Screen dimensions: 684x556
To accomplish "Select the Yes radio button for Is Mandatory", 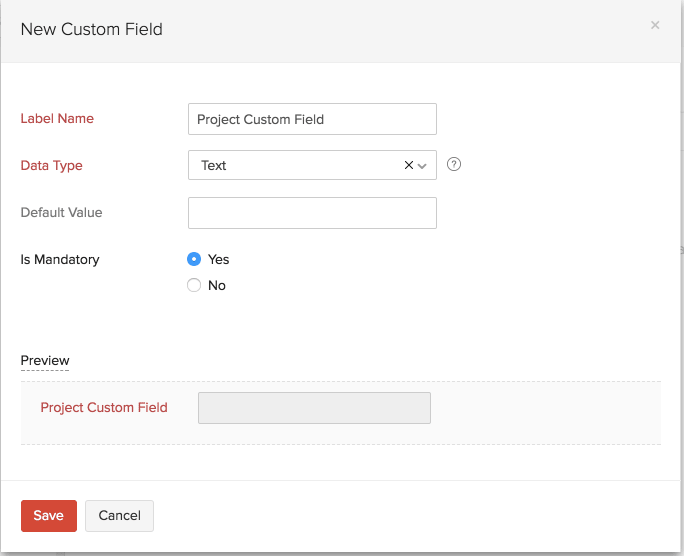I will click(194, 259).
